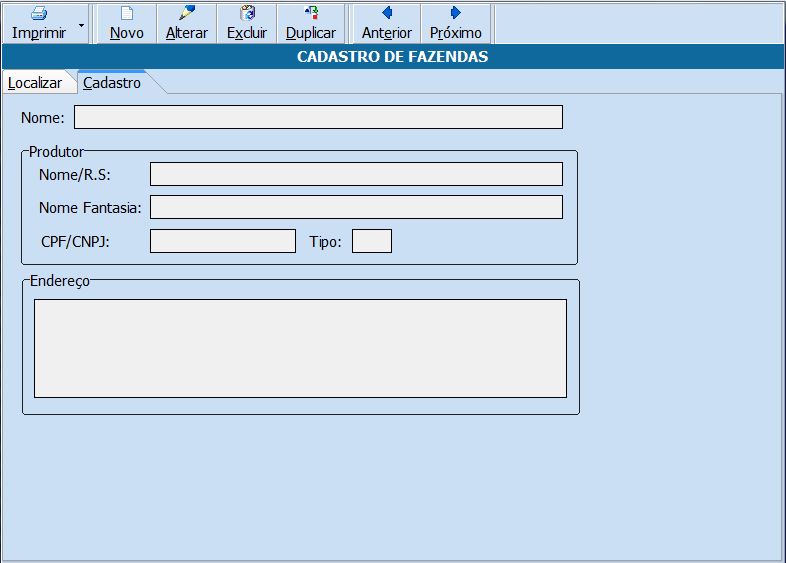This screenshot has height=563, width=786.
Task: Click the Cadastro de Fazendas title bar
Action: tap(392, 57)
